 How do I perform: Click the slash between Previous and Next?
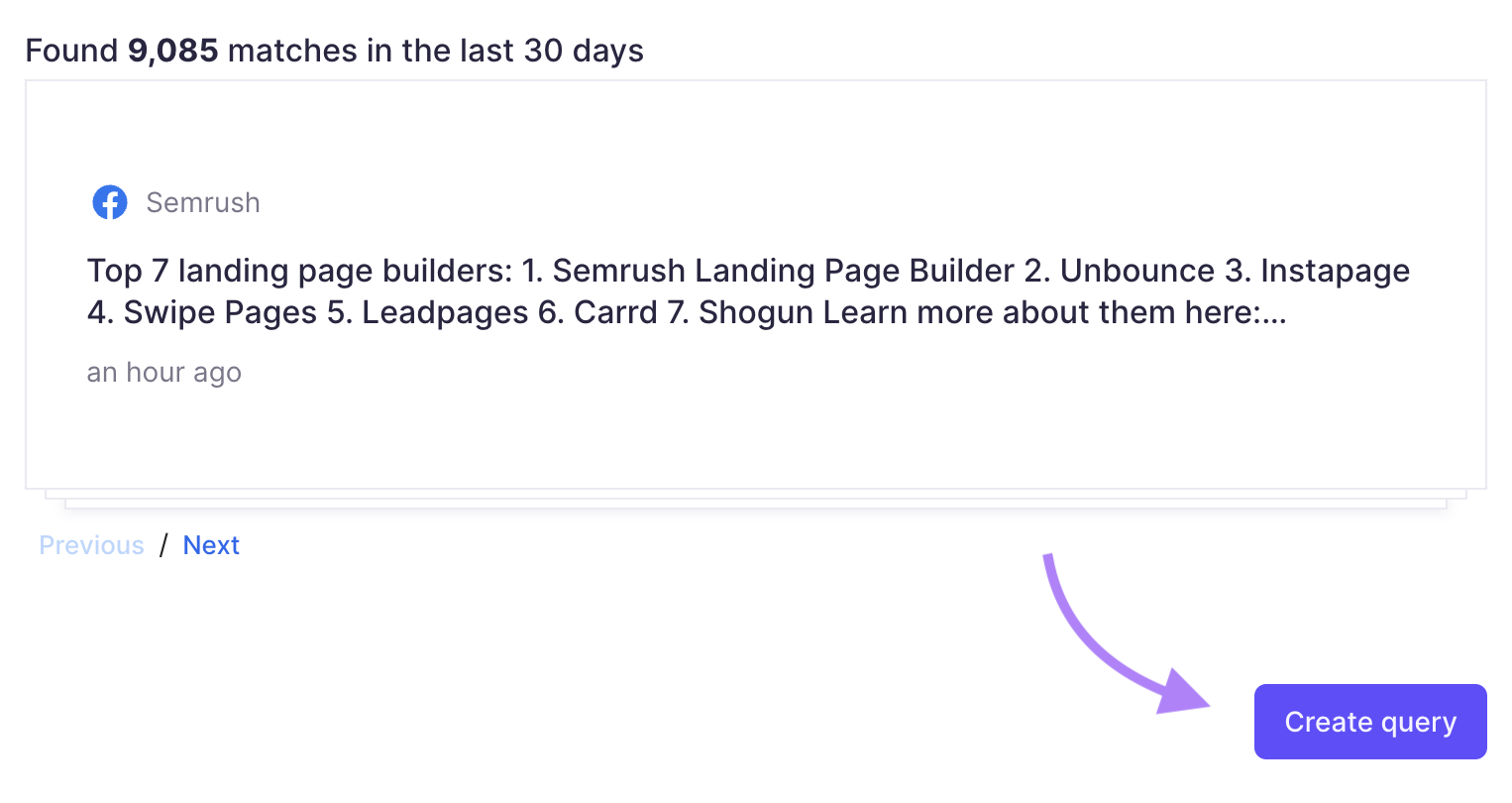click(164, 544)
